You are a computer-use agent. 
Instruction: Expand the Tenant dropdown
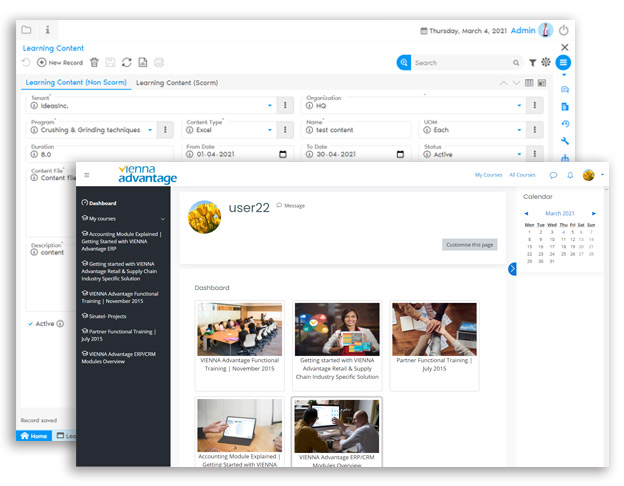pos(269,105)
